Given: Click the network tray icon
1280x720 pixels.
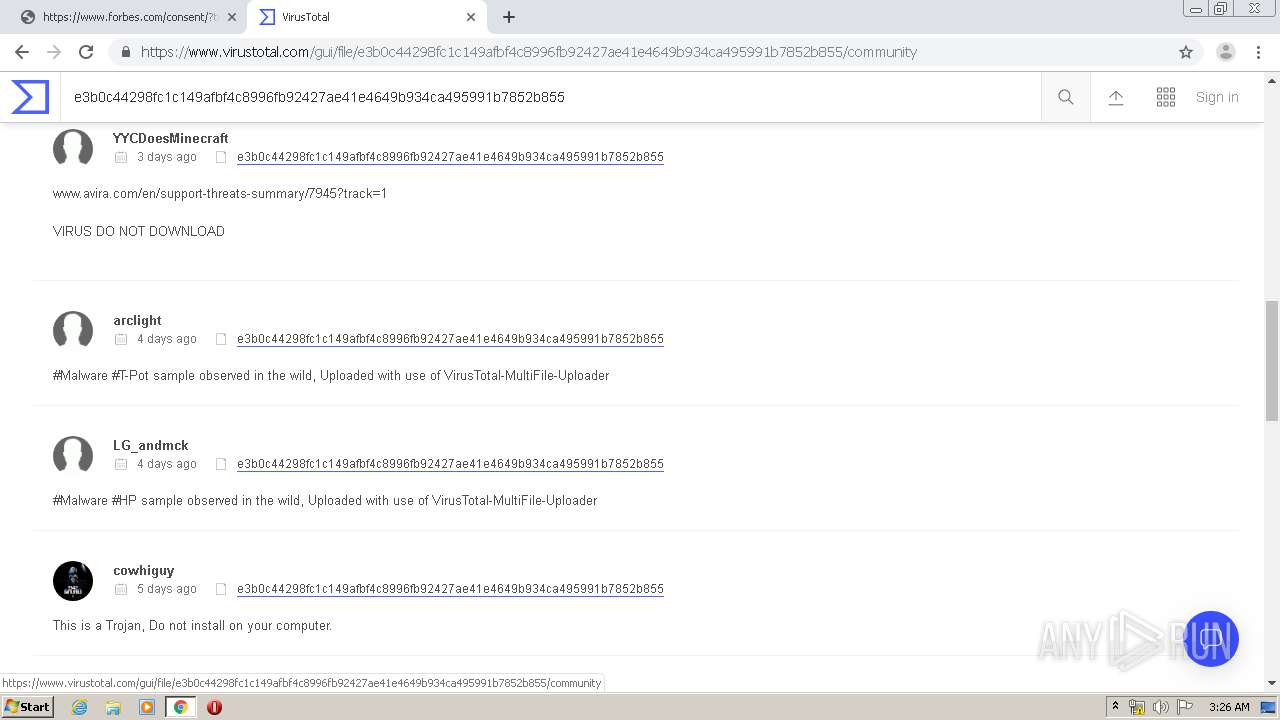Looking at the screenshot, I should click(1137, 707).
